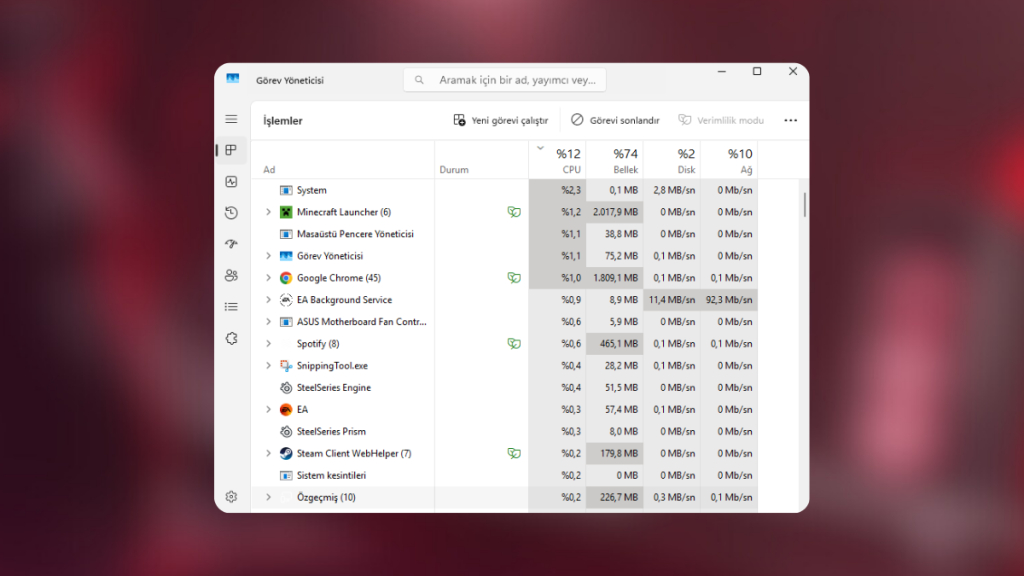Image resolution: width=1024 pixels, height=576 pixels.
Task: Open the App history sidebar icon
Action: tap(231, 213)
